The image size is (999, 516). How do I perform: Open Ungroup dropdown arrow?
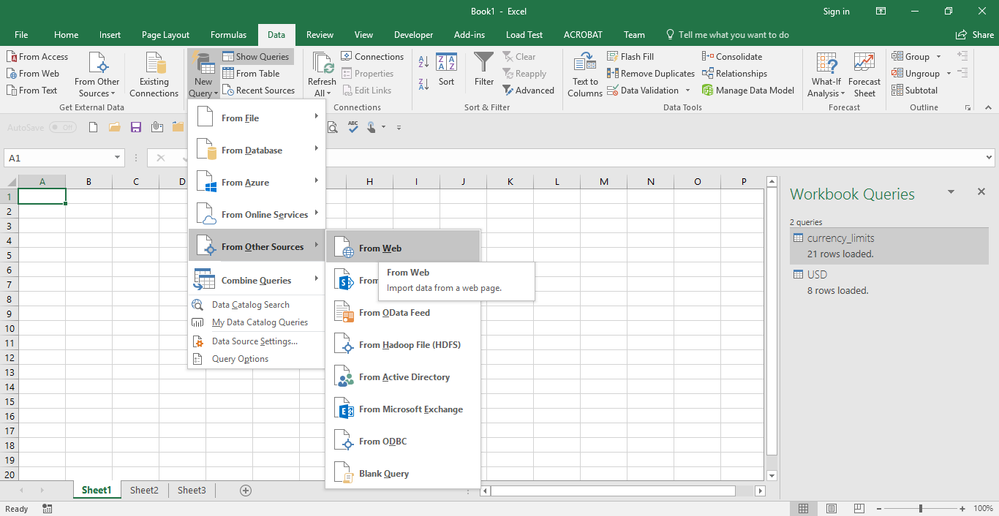[948, 73]
